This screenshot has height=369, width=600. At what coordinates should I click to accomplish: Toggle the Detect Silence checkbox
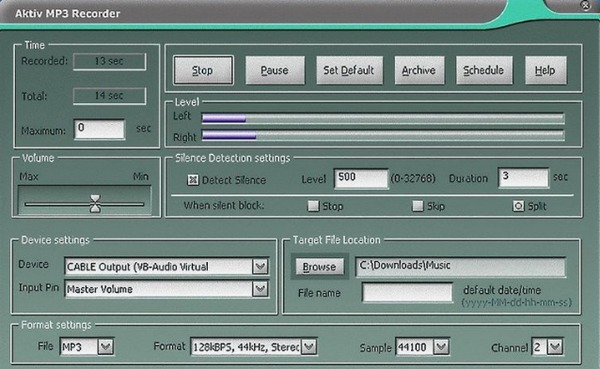193,180
